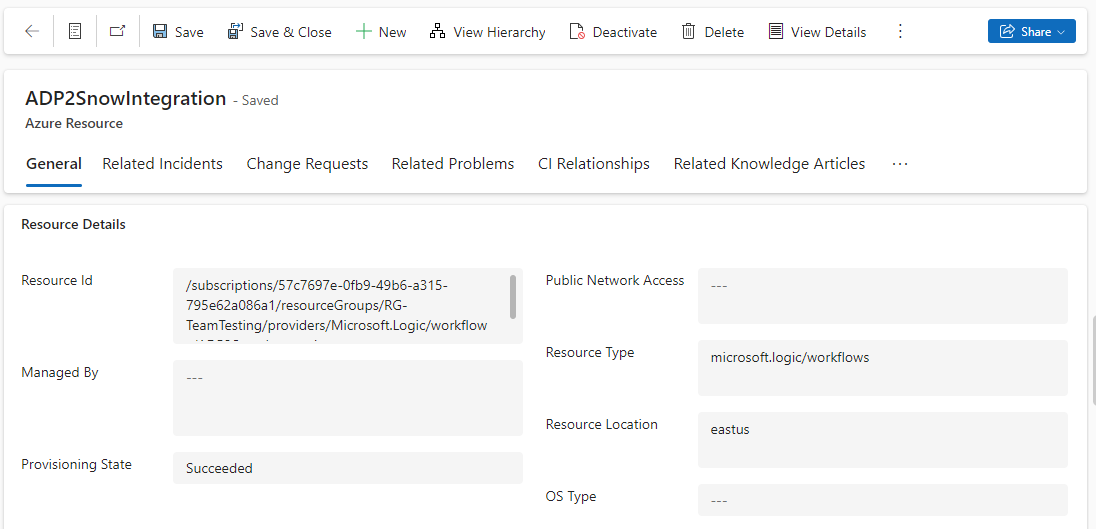
Task: Click the Managed By field
Action: click(x=348, y=398)
